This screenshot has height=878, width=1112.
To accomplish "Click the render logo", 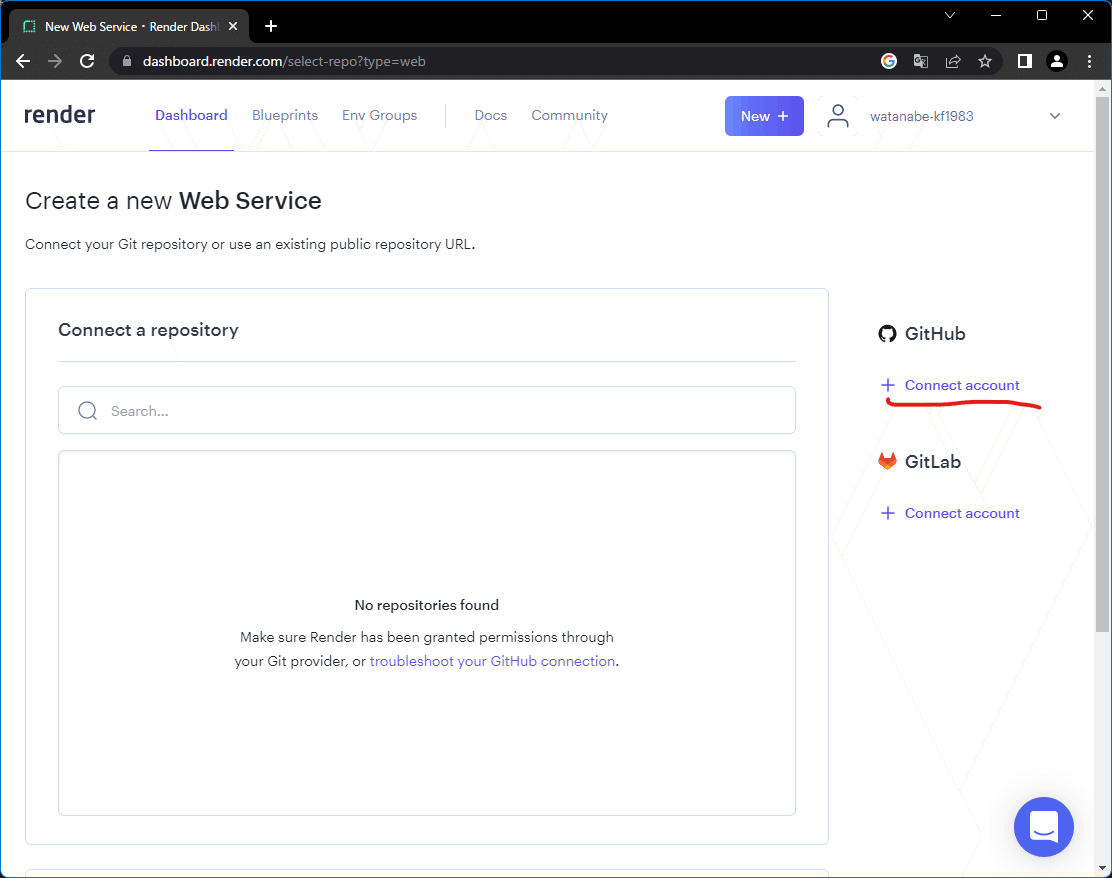I will point(60,115).
